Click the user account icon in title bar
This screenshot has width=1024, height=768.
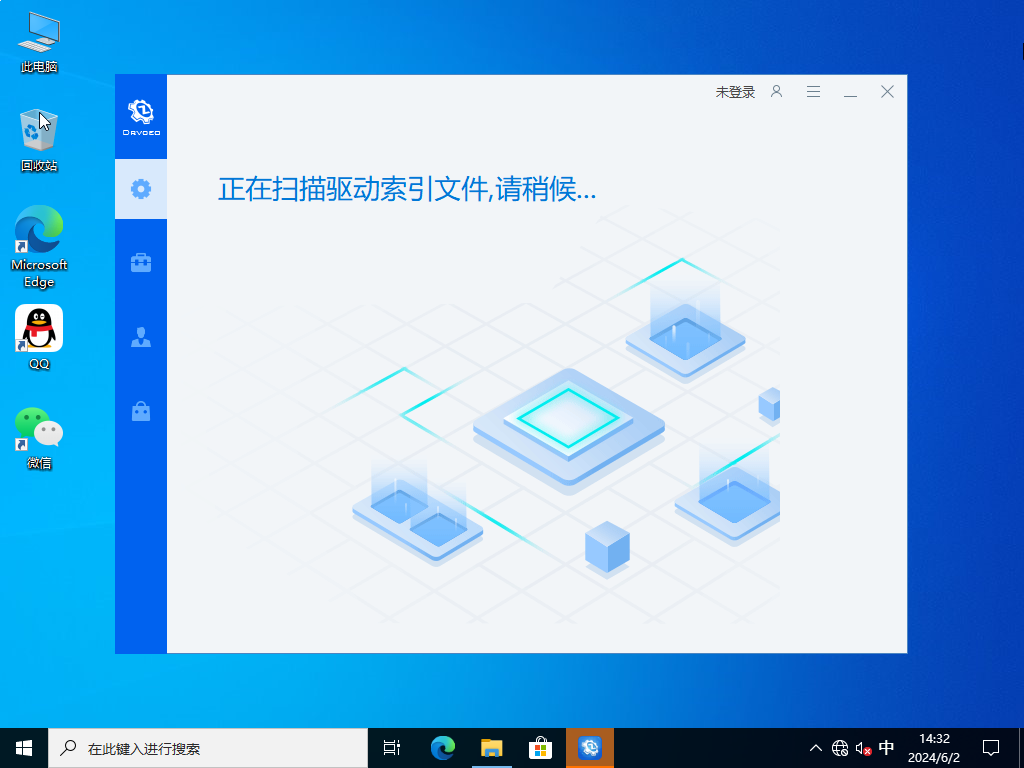click(x=777, y=91)
